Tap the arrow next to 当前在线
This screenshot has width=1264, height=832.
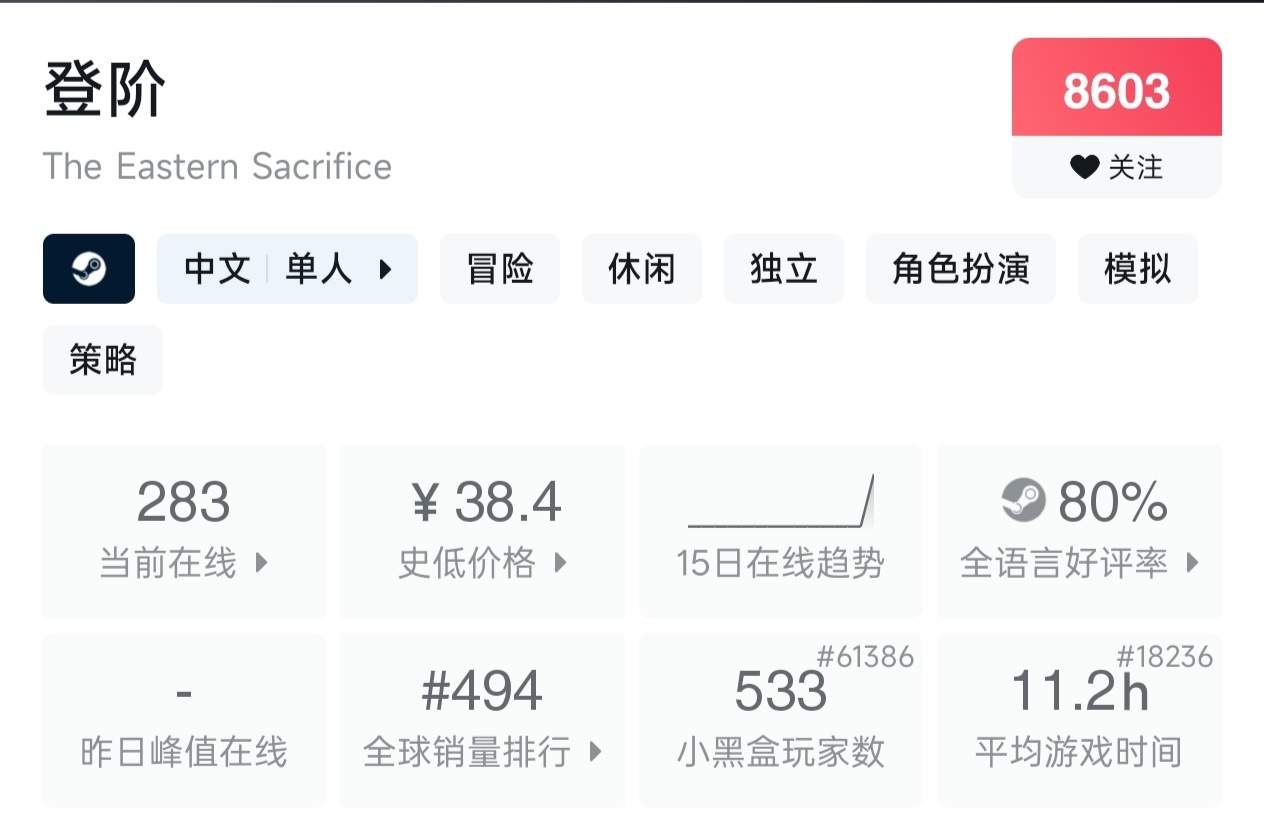tap(262, 563)
